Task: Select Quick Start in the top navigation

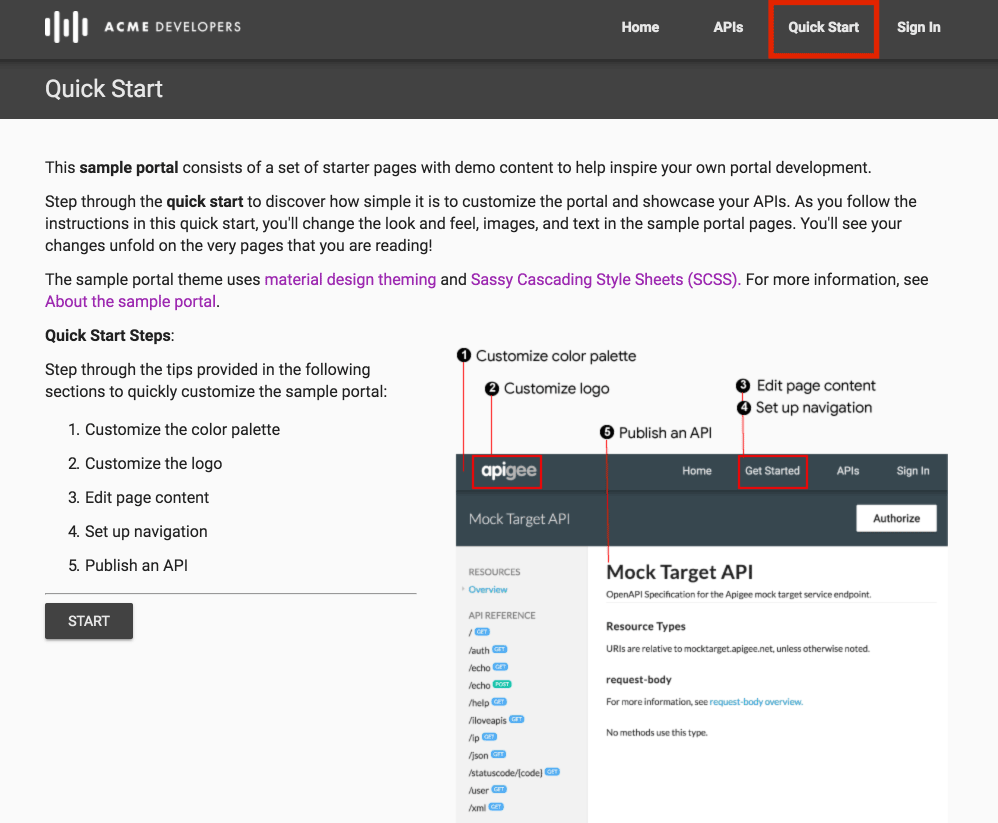Action: point(823,27)
